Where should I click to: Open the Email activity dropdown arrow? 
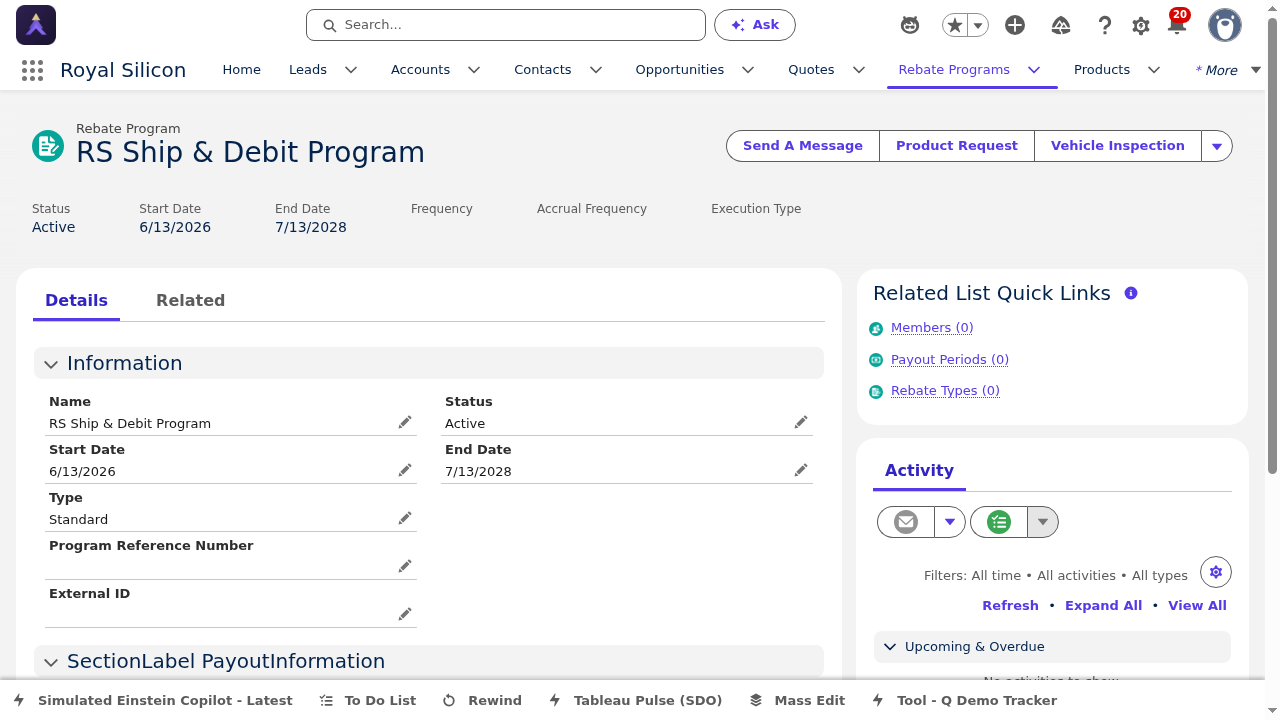pyautogui.click(x=950, y=522)
